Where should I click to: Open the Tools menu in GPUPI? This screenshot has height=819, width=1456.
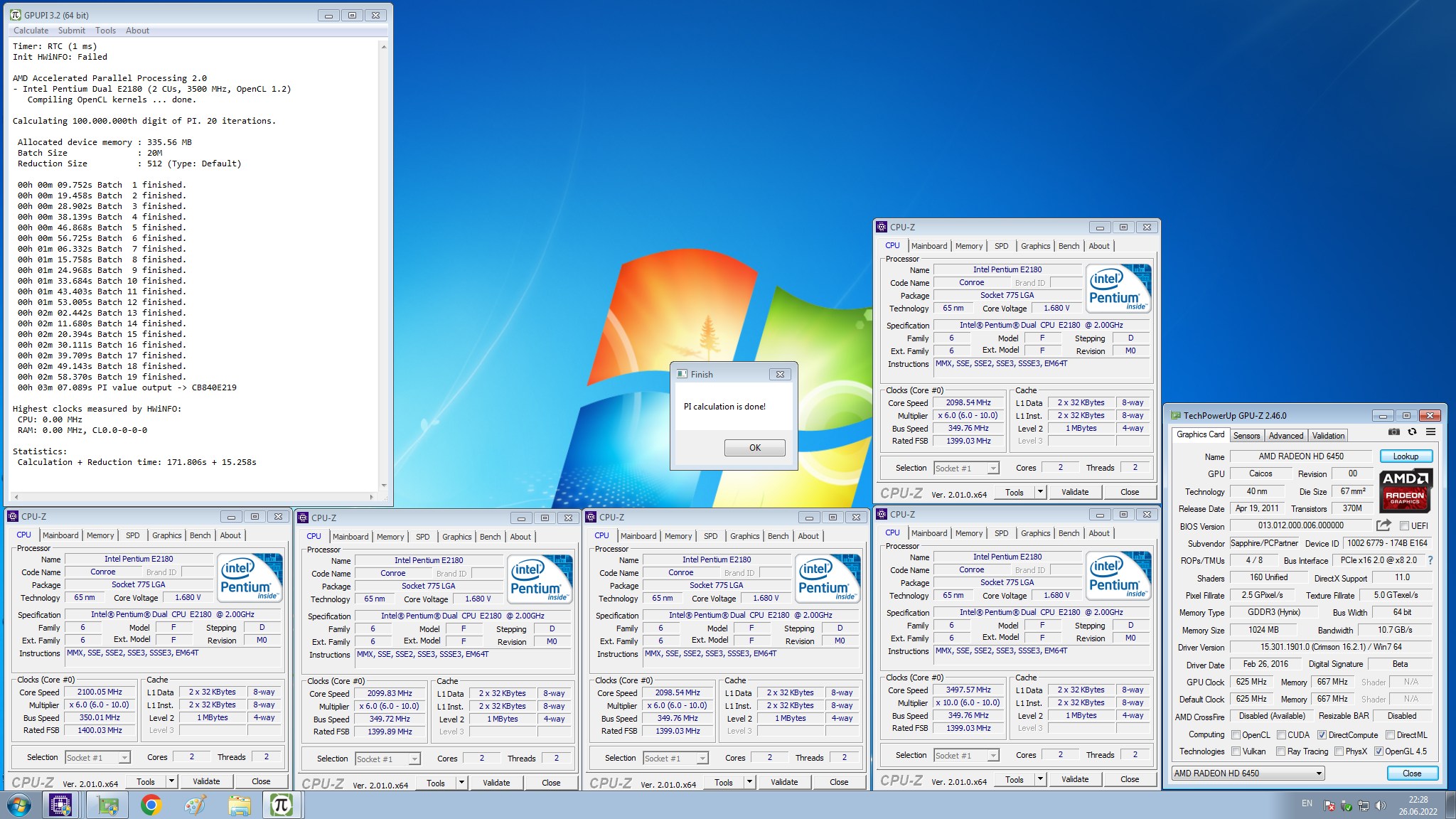(105, 31)
